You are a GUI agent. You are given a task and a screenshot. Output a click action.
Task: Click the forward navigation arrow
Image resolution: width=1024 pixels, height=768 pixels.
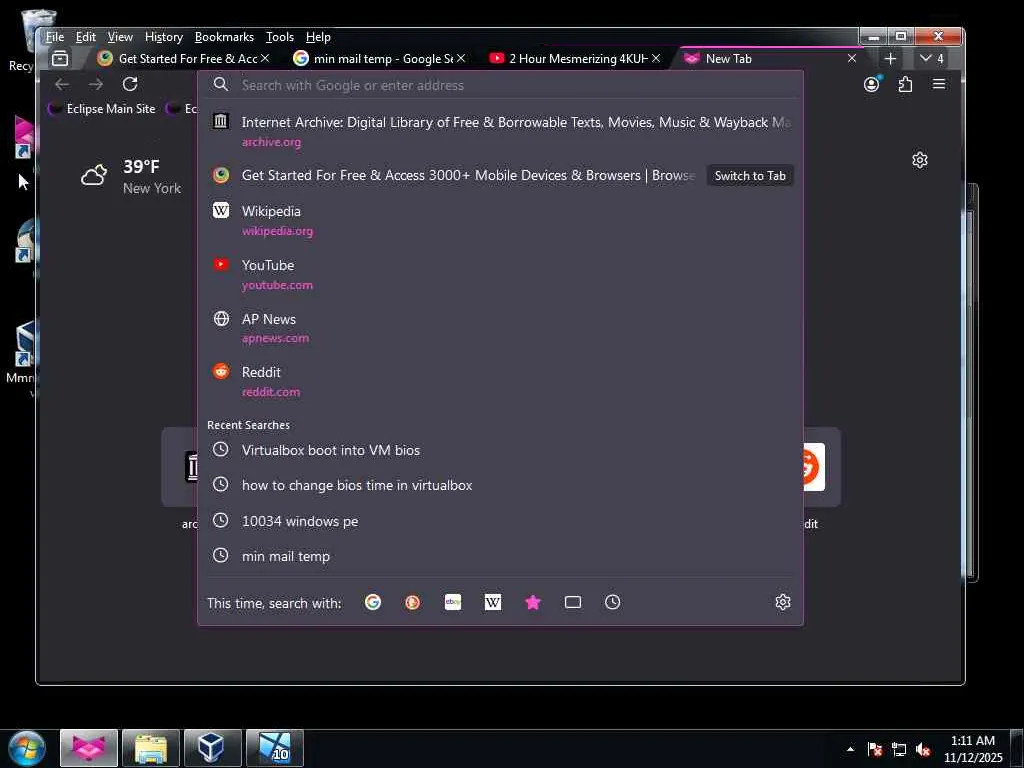click(96, 84)
